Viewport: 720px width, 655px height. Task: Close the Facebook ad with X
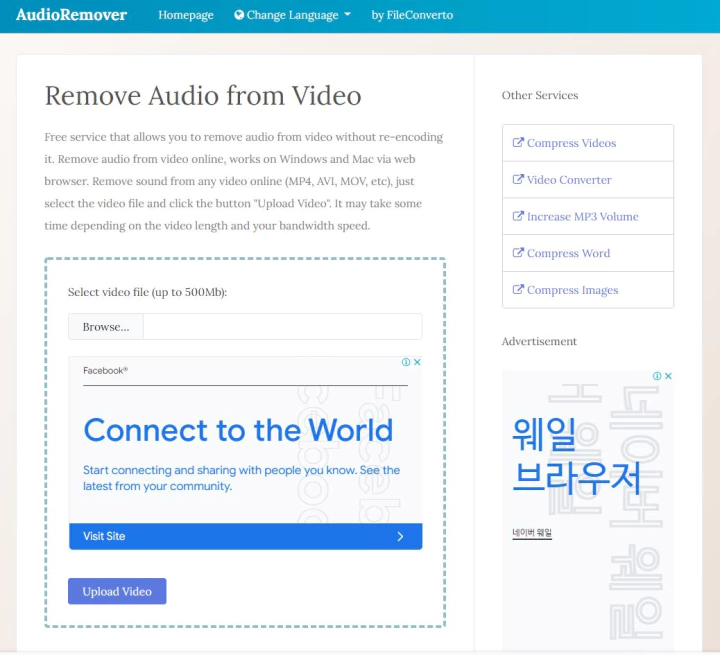tap(417, 362)
